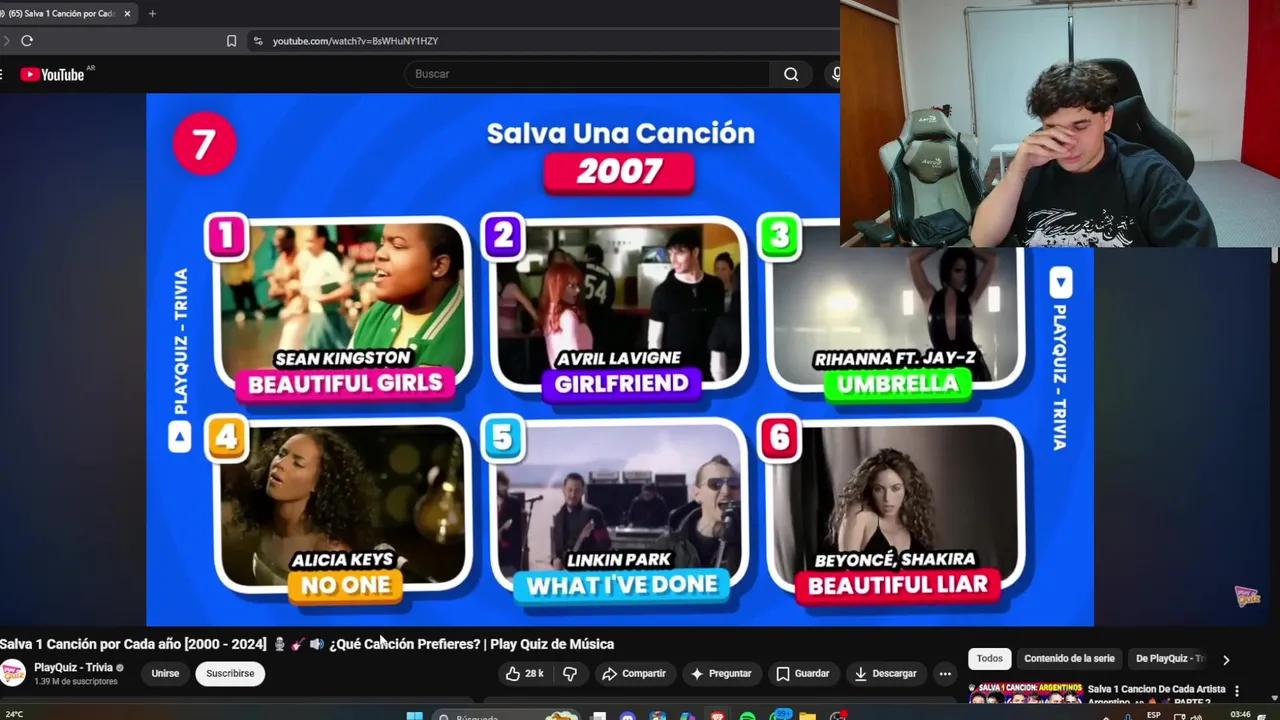Open more actions three-dot menu under video
Screen dimensions: 1280x720
click(x=945, y=674)
